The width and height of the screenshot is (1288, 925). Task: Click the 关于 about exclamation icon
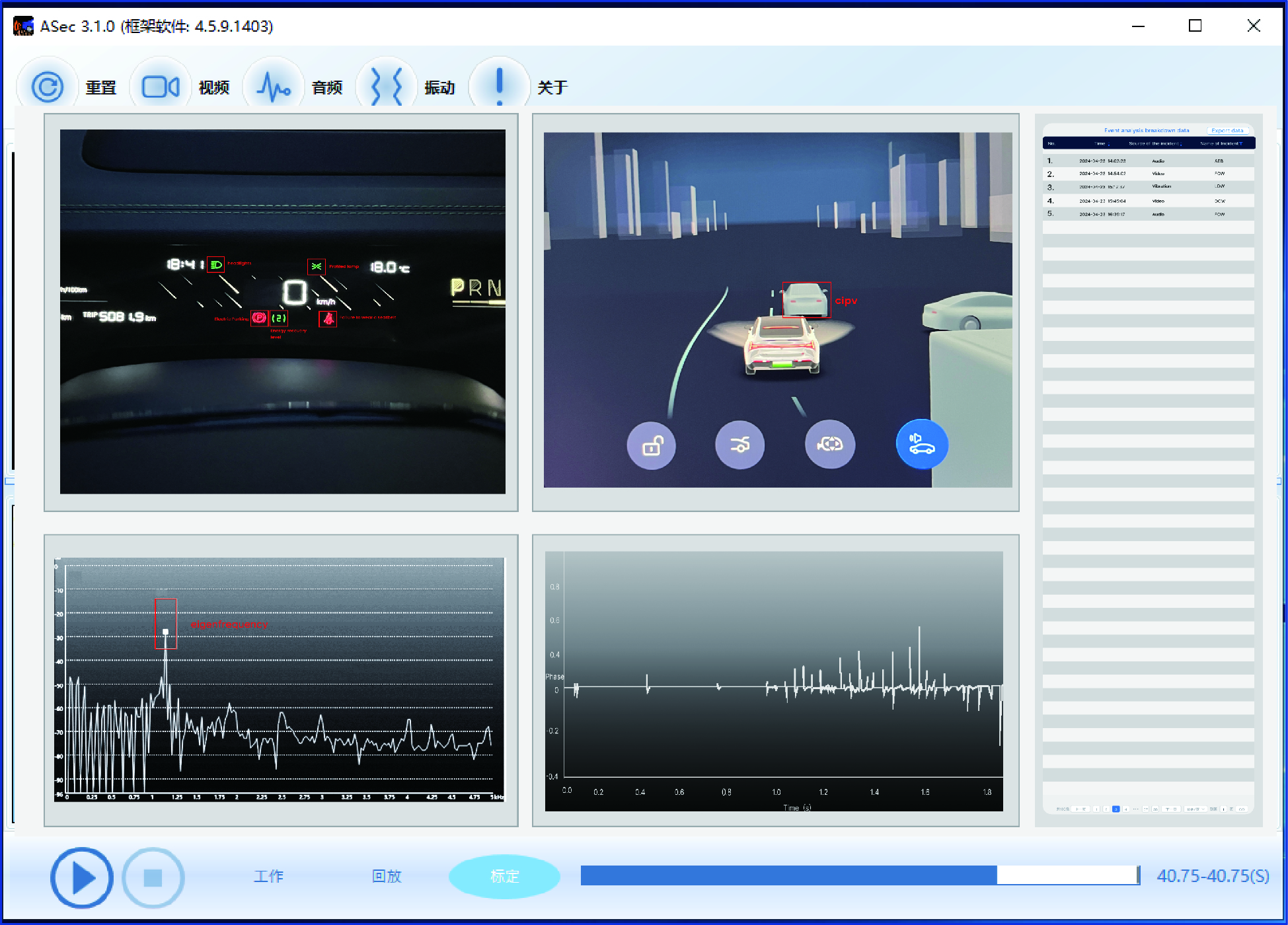(x=500, y=87)
